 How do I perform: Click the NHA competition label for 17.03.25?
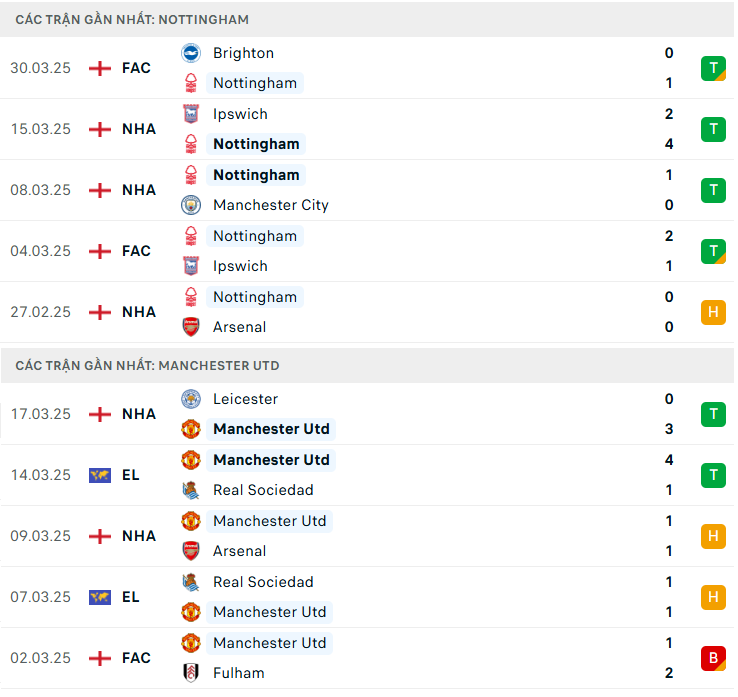[139, 414]
